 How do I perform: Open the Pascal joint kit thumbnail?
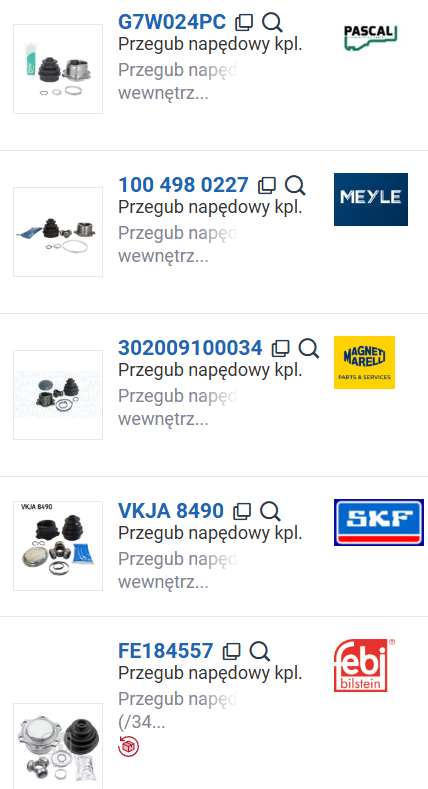pos(58,69)
